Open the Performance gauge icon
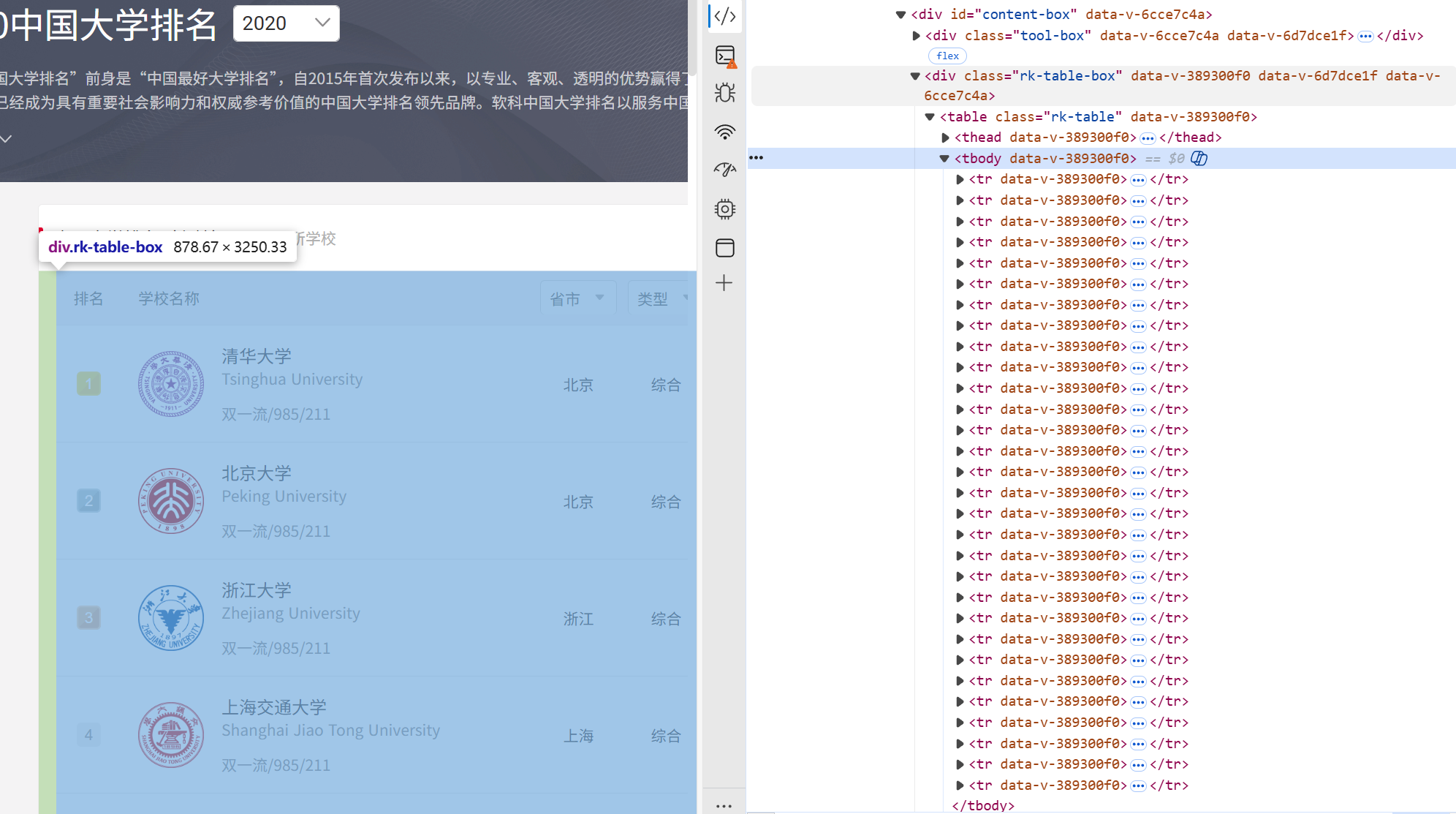 [724, 170]
